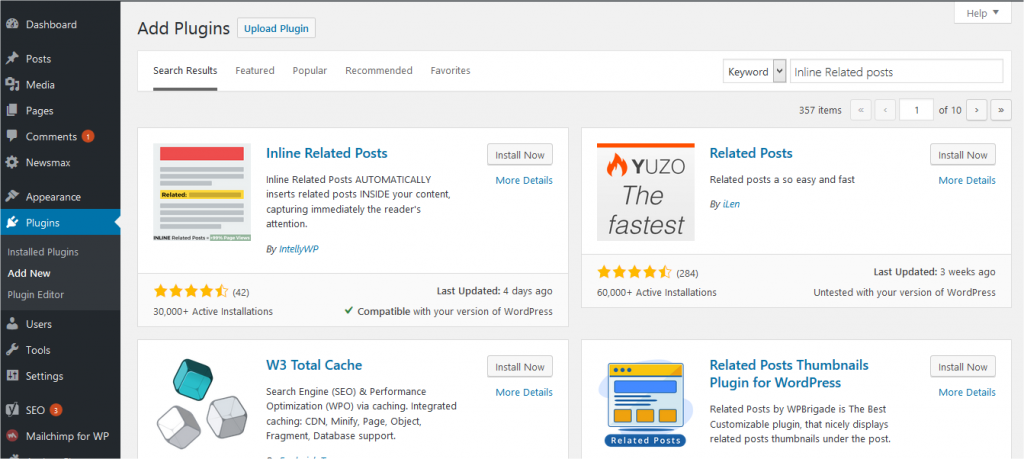Image resolution: width=1024 pixels, height=459 pixels.
Task: Install the W3 Total Cache plugin
Action: point(520,367)
